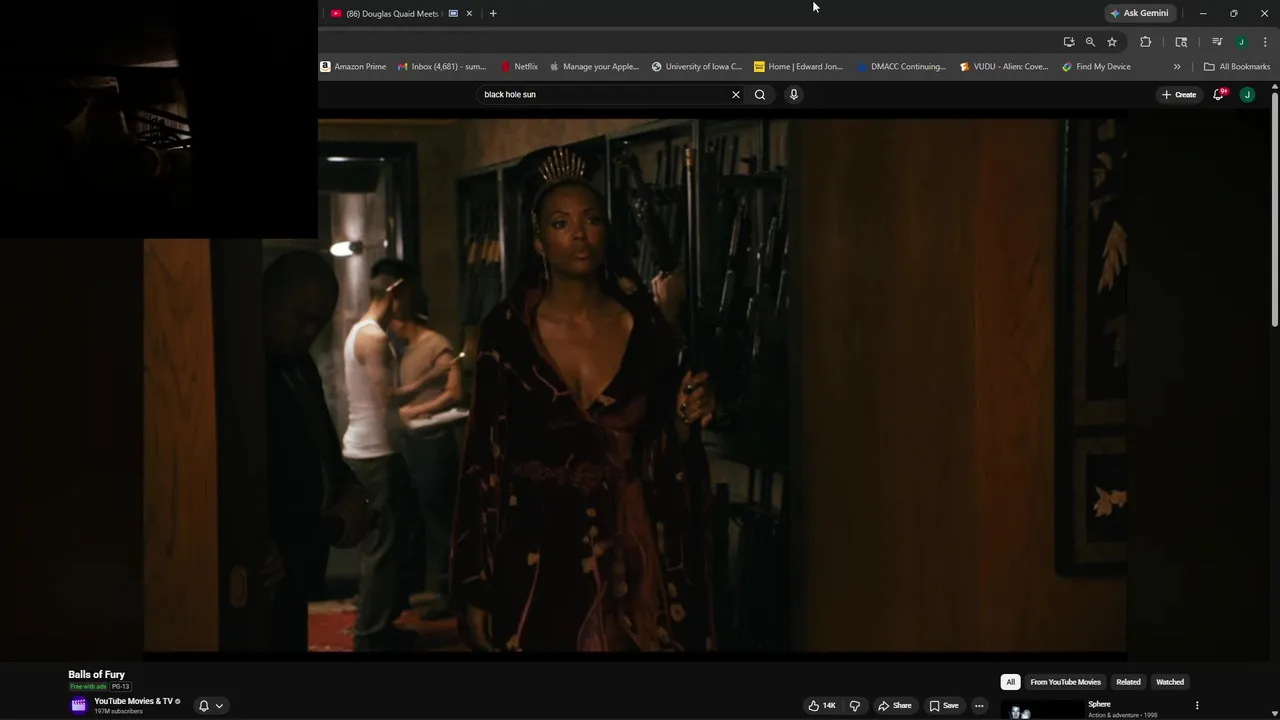1280x720 pixels.
Task: Open the Sphere movie thumbnail
Action: coord(1041,709)
